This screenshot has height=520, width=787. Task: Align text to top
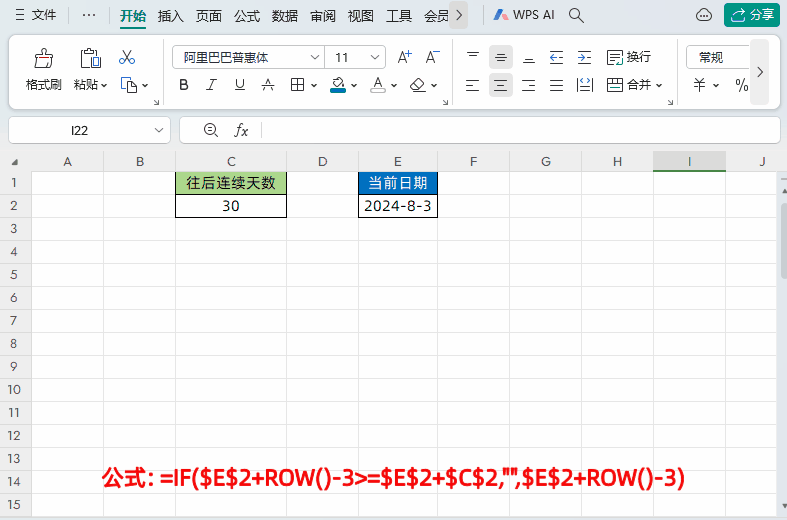473,57
